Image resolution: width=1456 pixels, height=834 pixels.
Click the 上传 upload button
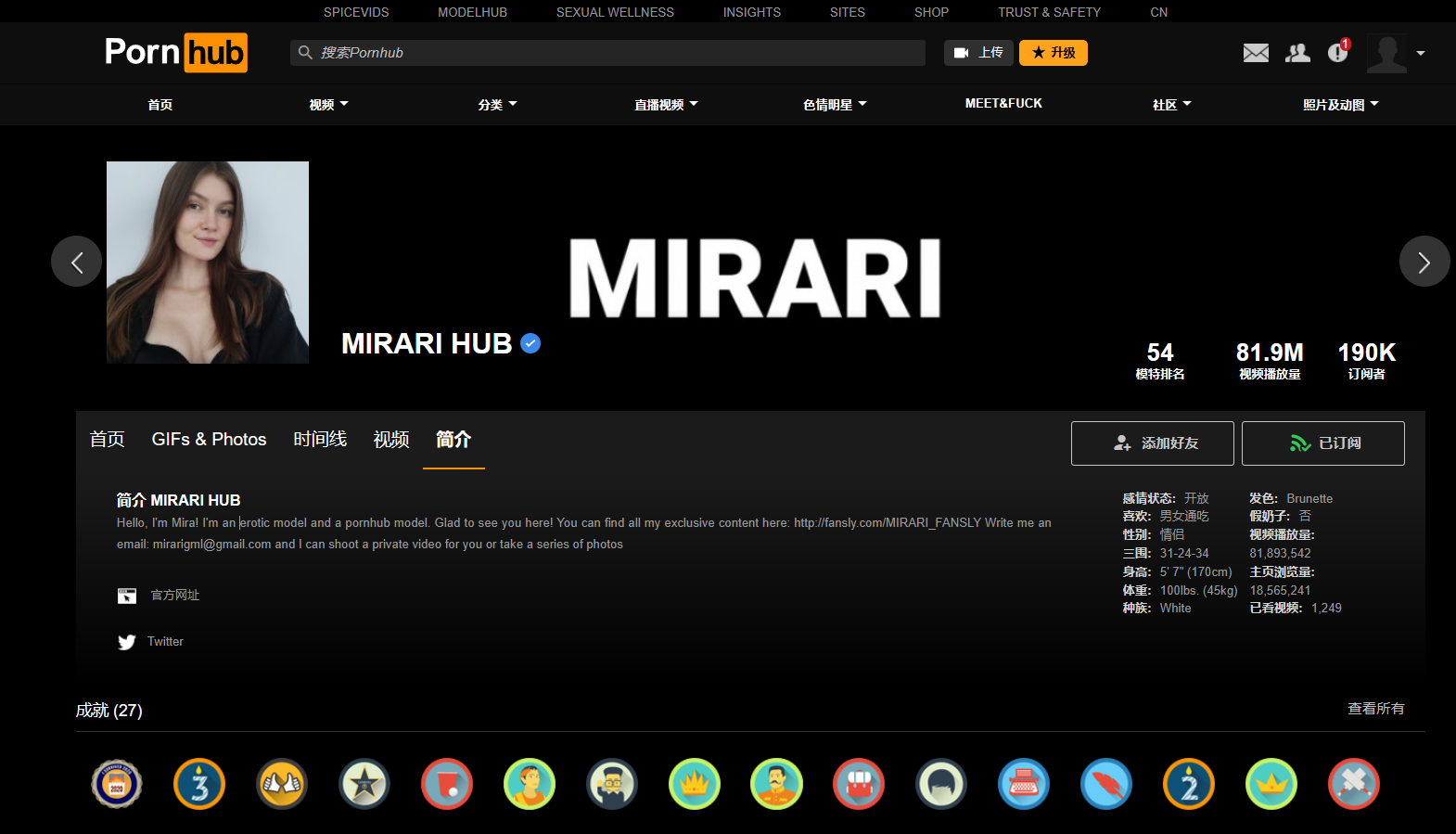(x=979, y=53)
